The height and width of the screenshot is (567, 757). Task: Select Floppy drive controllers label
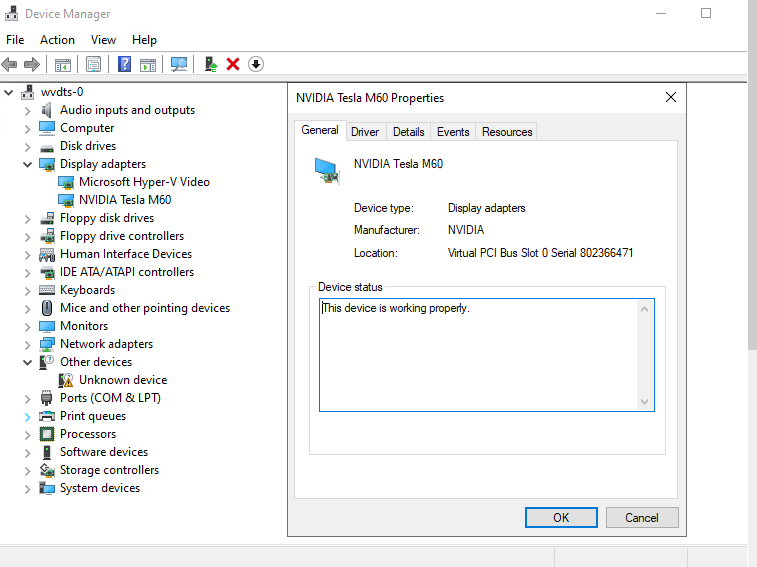[x=122, y=236]
